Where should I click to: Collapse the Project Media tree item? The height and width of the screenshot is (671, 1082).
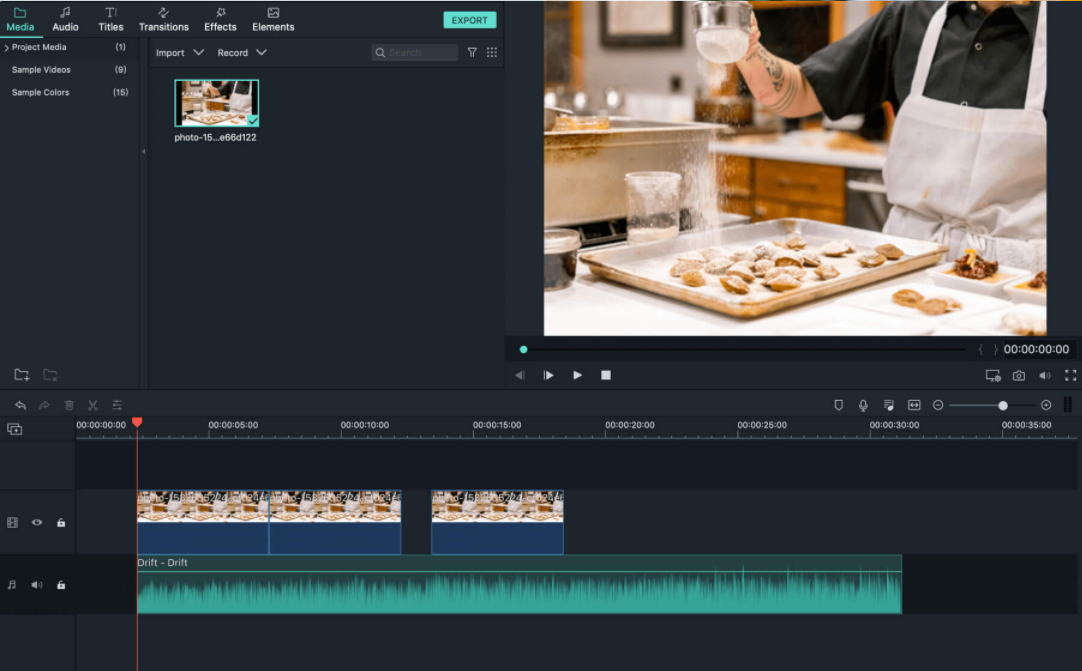tap(8, 47)
